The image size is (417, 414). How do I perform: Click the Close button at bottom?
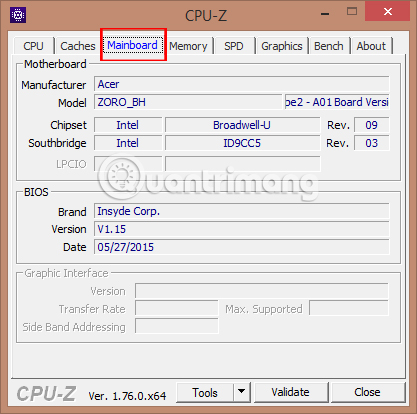pos(368,392)
